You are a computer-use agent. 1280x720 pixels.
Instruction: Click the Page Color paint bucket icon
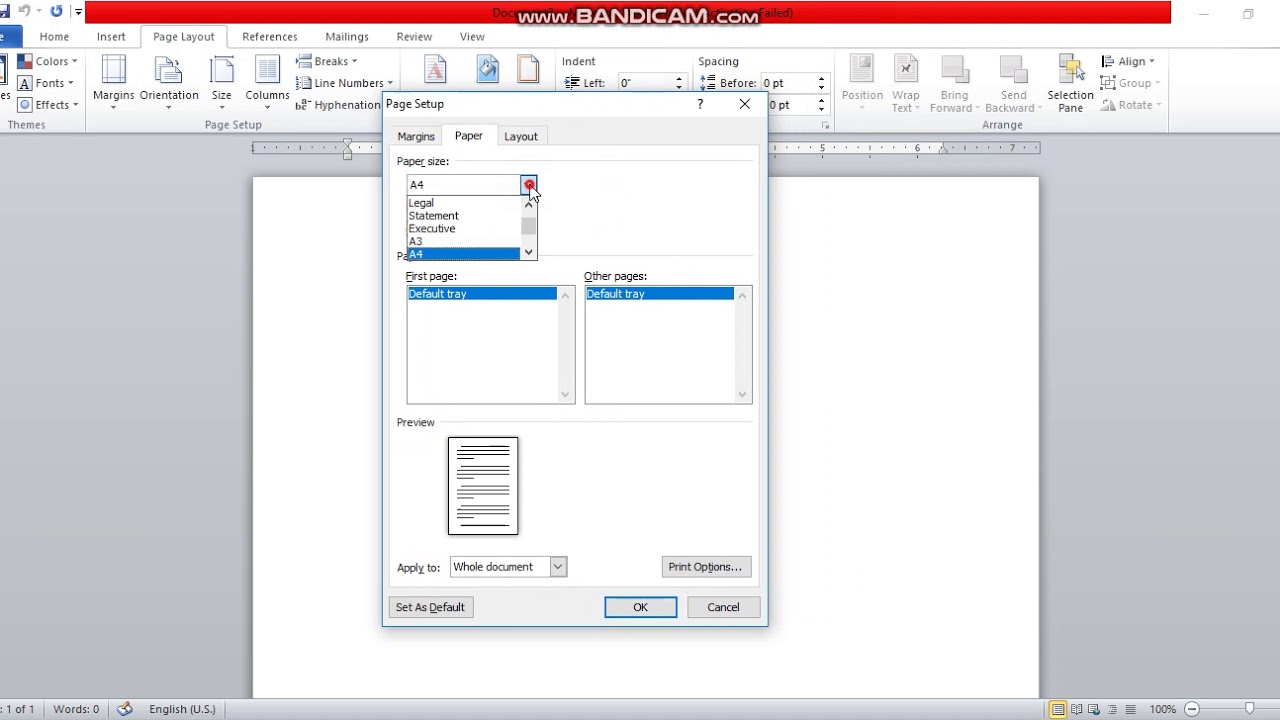click(x=488, y=69)
